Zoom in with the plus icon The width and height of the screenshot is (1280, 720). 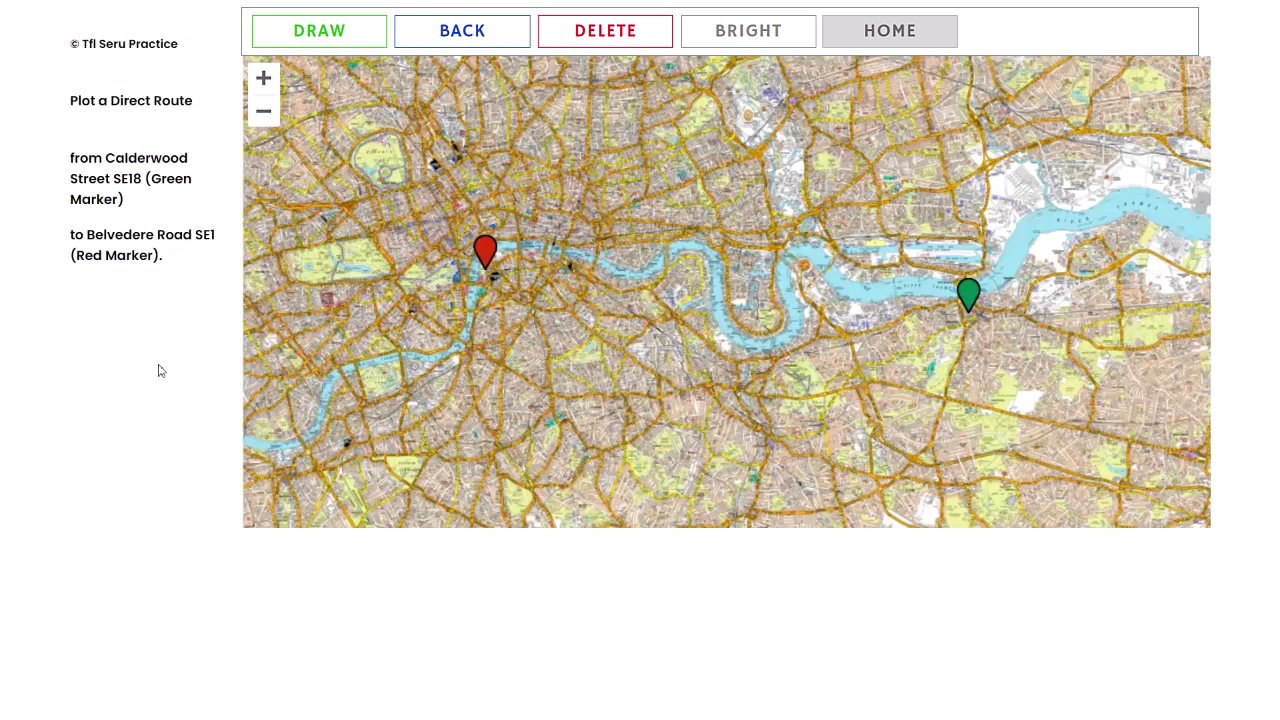[263, 78]
